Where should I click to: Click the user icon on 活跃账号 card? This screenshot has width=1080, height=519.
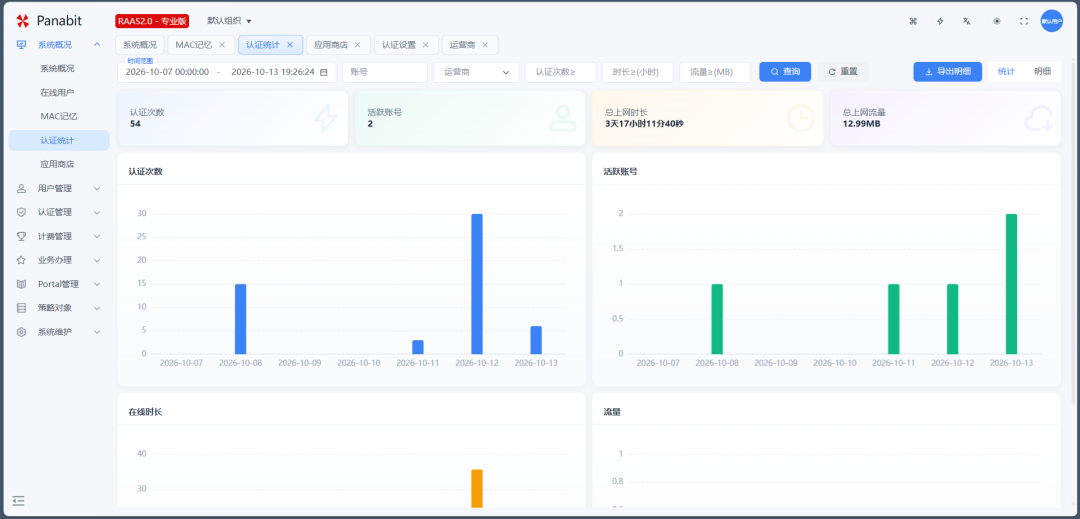pyautogui.click(x=563, y=118)
